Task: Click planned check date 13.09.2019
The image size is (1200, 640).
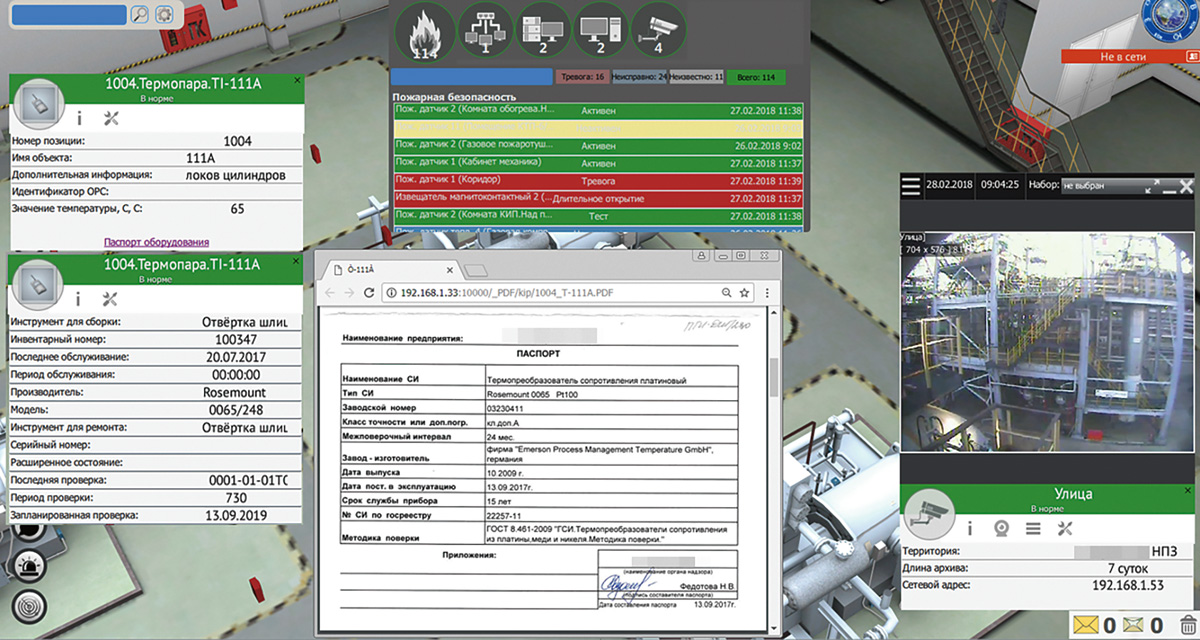Action: (237, 515)
